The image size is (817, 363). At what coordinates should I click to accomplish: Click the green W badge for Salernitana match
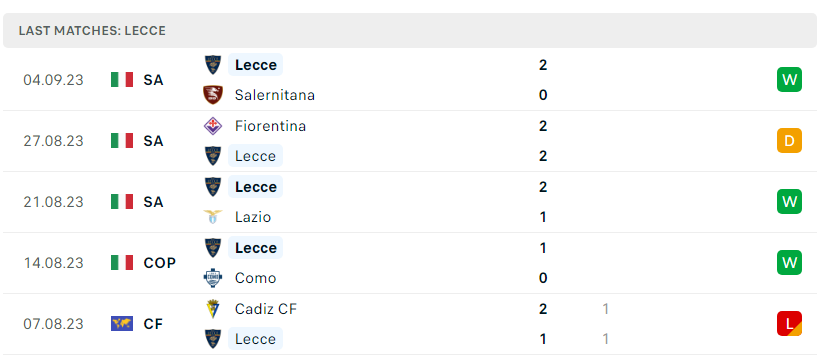pos(789,80)
